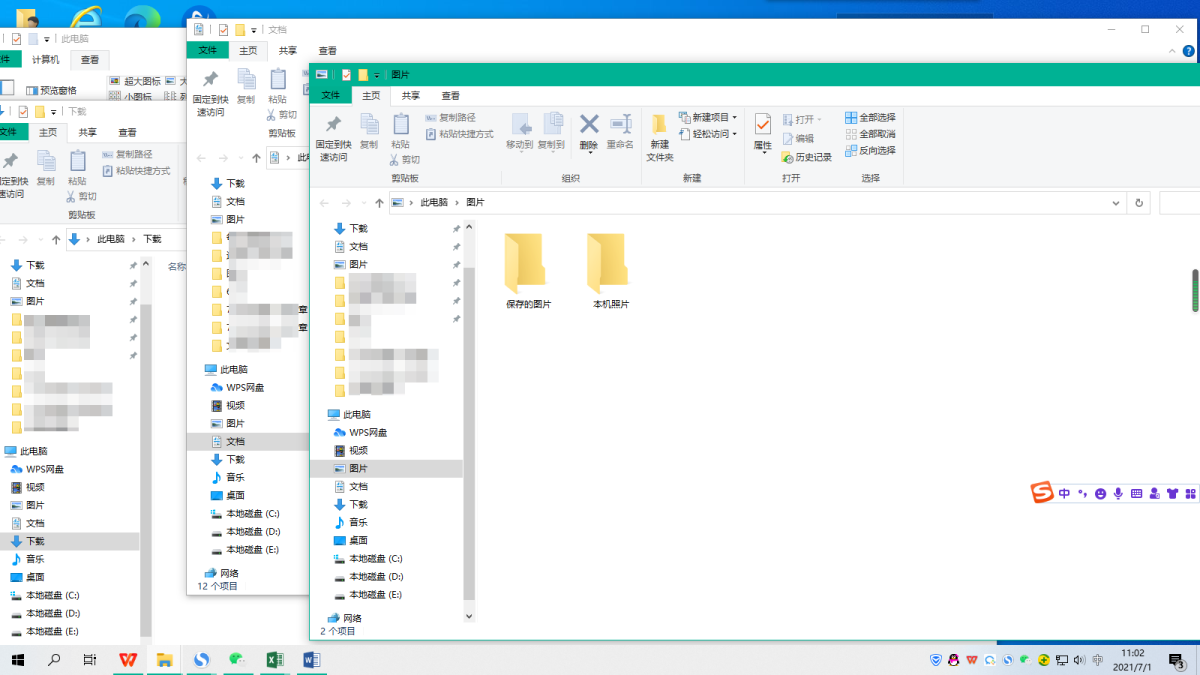
Task: Toggle Chinese/English mode on Sogou input bar
Action: pyautogui.click(x=1064, y=493)
